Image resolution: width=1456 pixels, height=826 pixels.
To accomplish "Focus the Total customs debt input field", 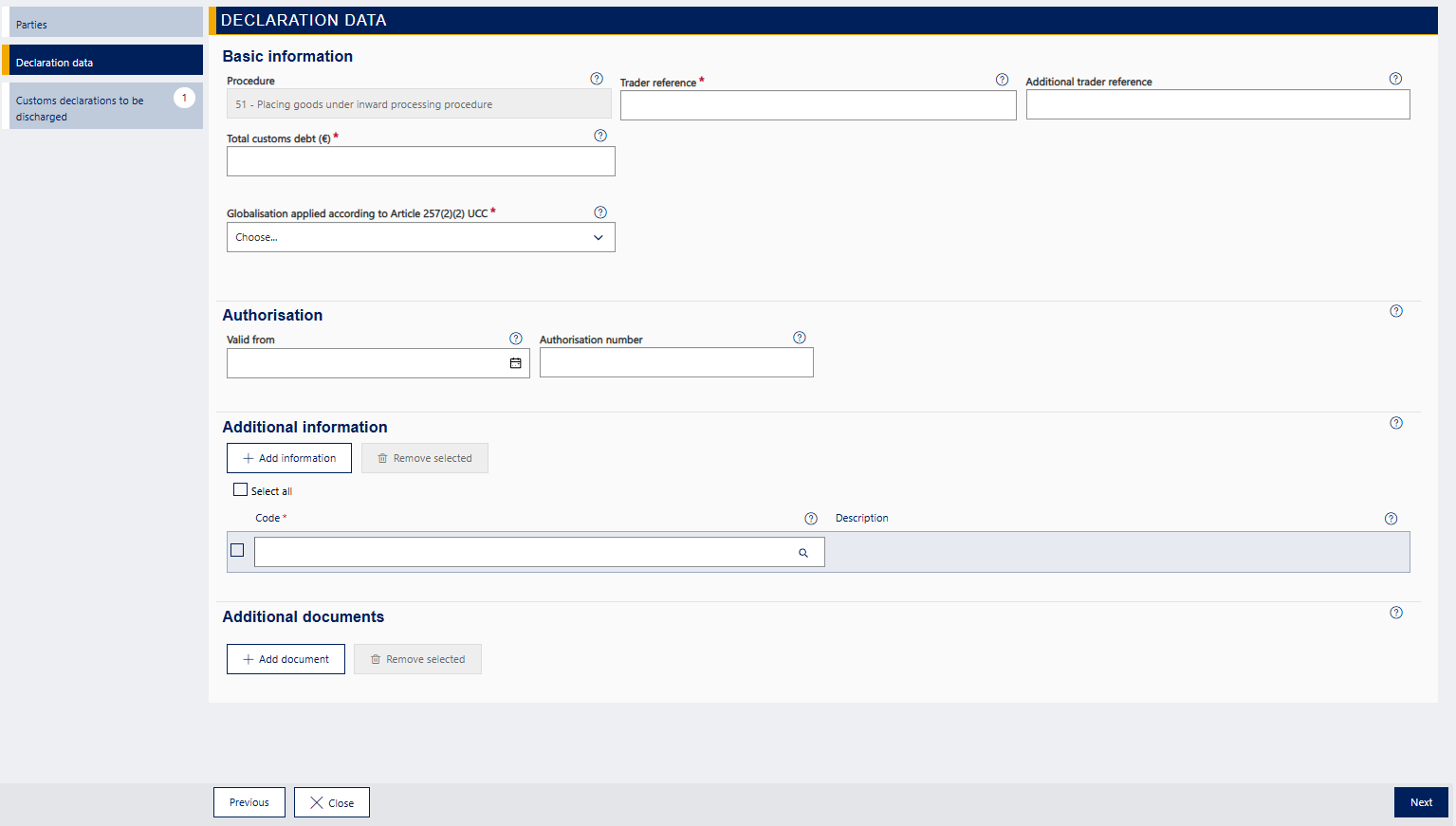I will point(420,161).
